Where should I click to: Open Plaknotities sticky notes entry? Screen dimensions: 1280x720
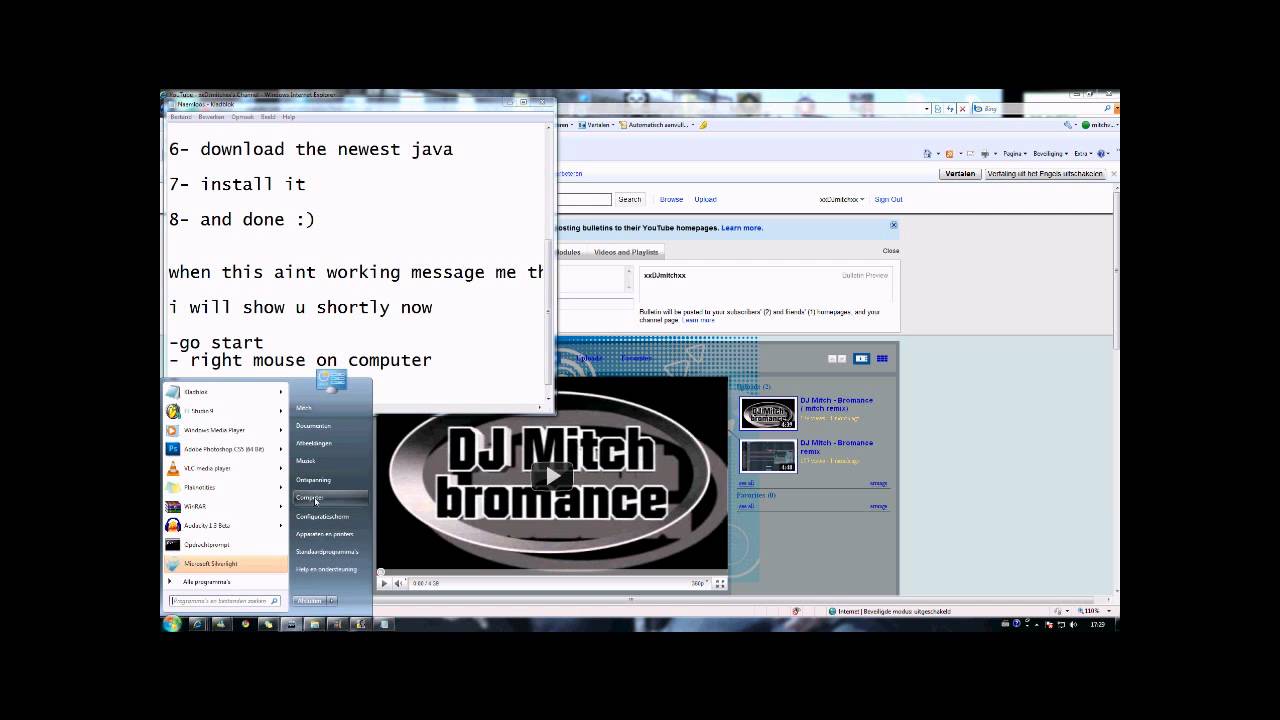(x=225, y=487)
